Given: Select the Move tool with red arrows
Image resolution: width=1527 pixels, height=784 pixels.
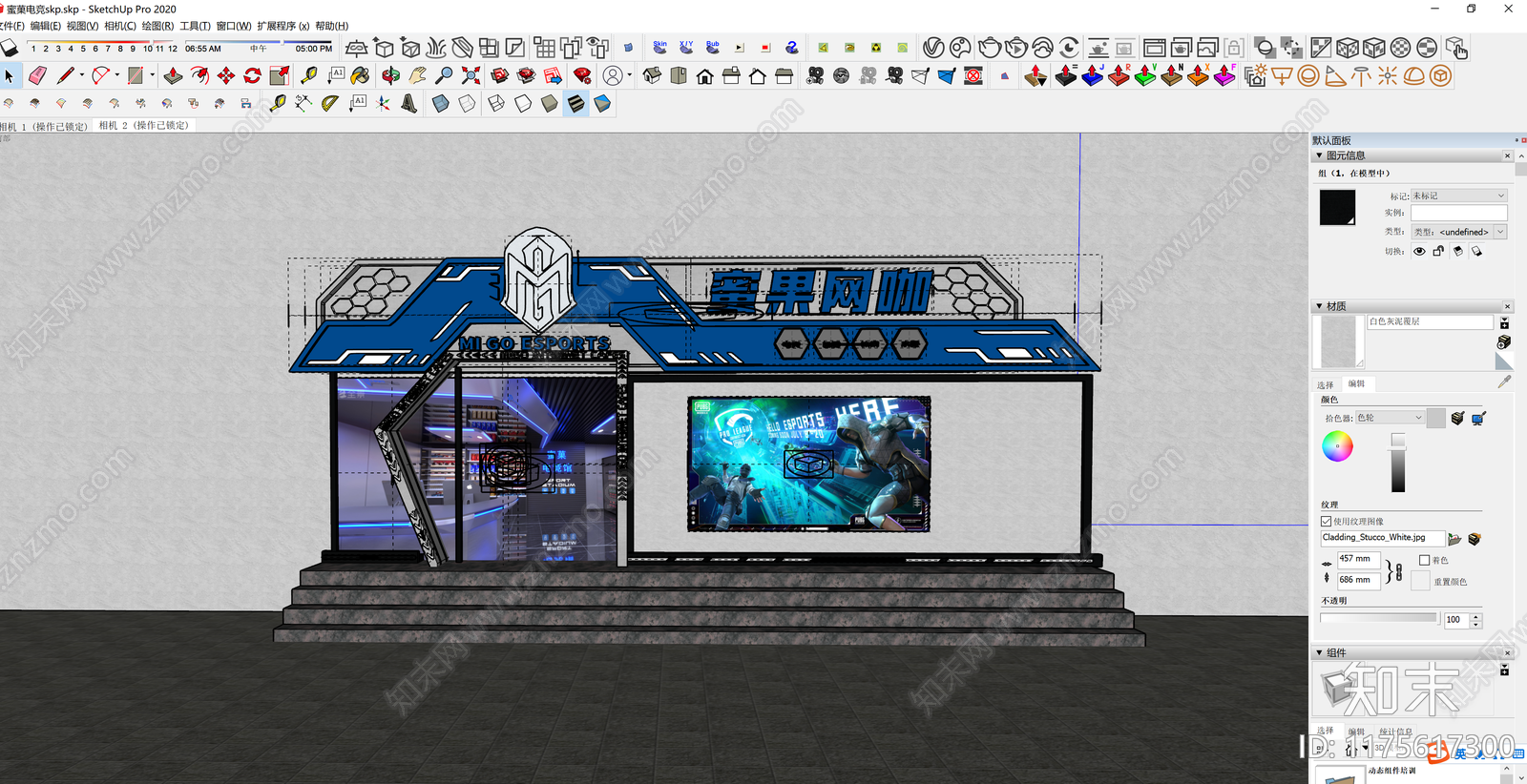Looking at the screenshot, I should click(226, 75).
